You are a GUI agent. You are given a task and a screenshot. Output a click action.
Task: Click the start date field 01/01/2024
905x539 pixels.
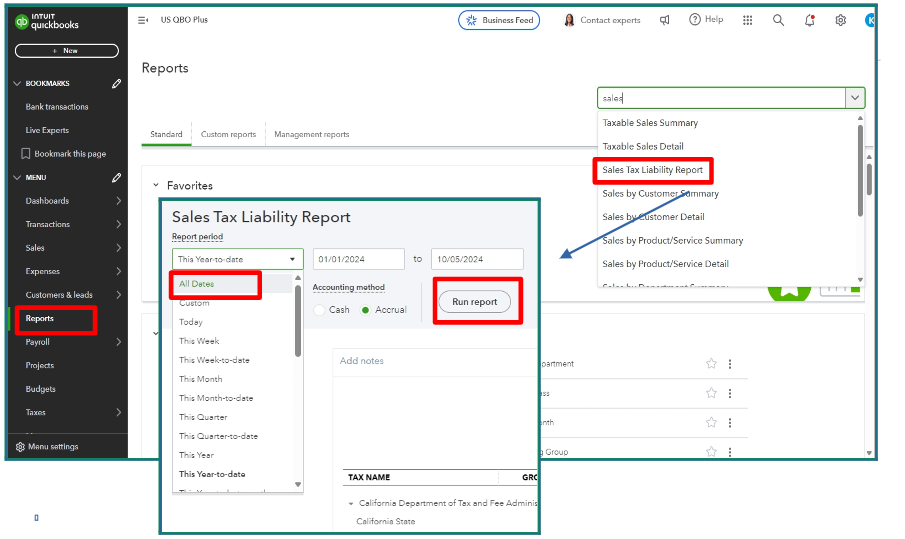[x=358, y=259]
